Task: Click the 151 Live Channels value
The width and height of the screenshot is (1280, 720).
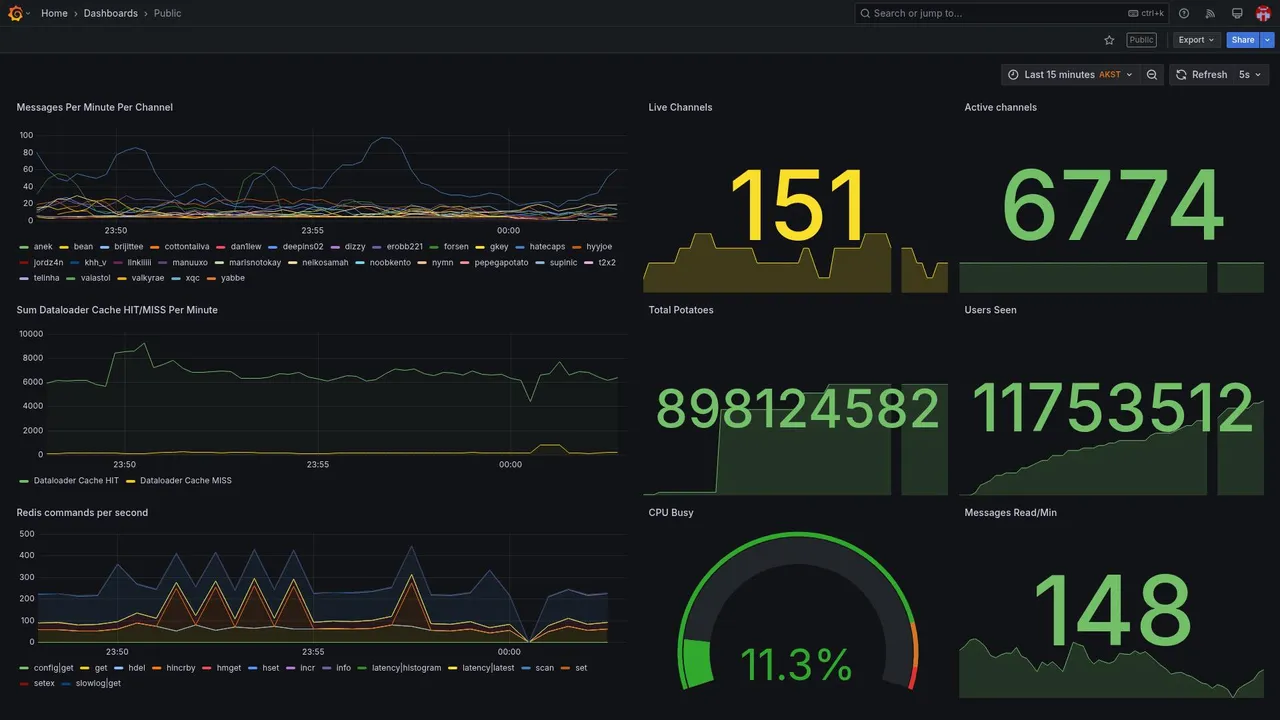Action: [796, 207]
